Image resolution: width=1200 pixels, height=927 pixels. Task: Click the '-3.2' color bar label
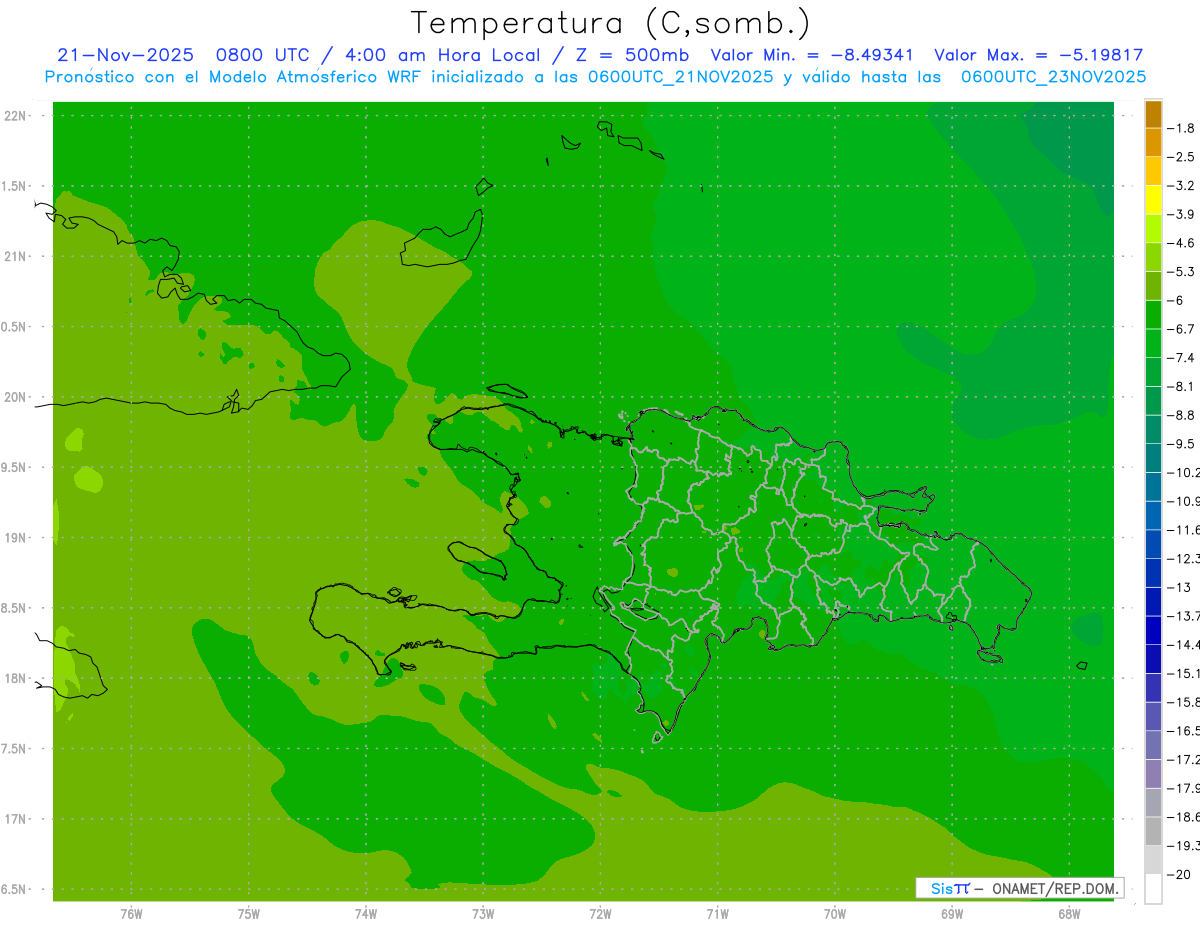1181,185
